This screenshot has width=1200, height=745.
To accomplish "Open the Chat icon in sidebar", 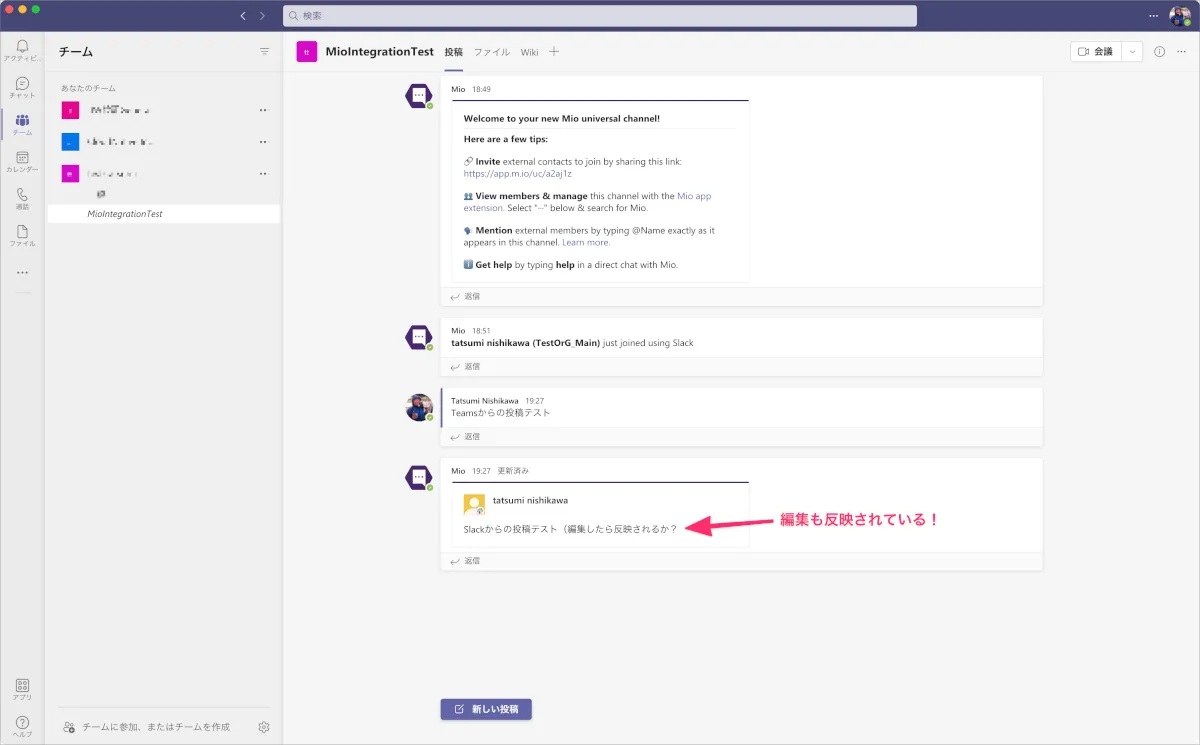I will (x=22, y=86).
